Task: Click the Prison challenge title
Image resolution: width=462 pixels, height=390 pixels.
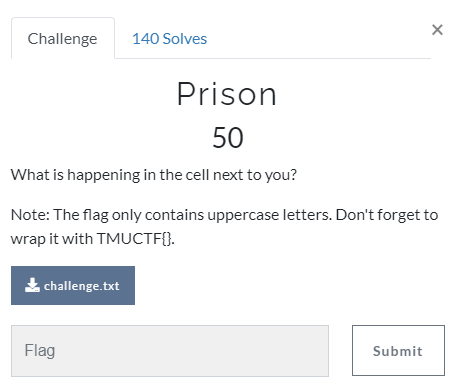Action: [227, 95]
